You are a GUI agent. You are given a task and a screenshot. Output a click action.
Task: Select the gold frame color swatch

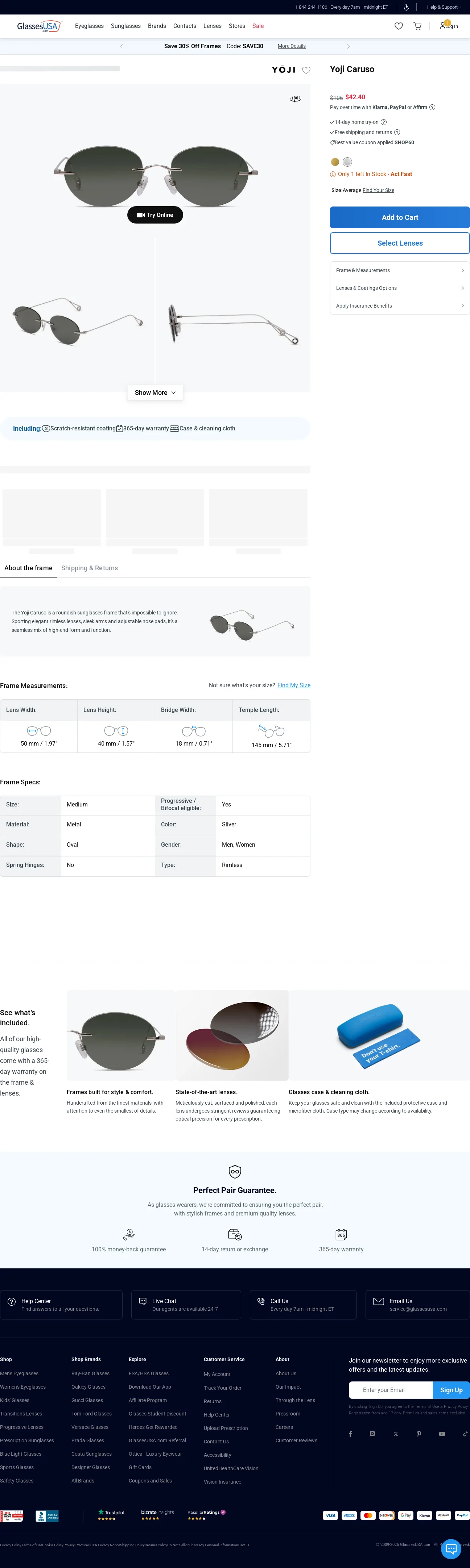(335, 162)
